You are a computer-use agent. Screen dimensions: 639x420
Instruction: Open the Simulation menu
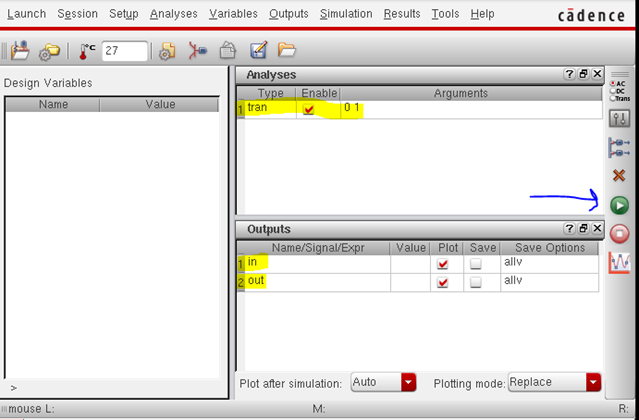346,14
